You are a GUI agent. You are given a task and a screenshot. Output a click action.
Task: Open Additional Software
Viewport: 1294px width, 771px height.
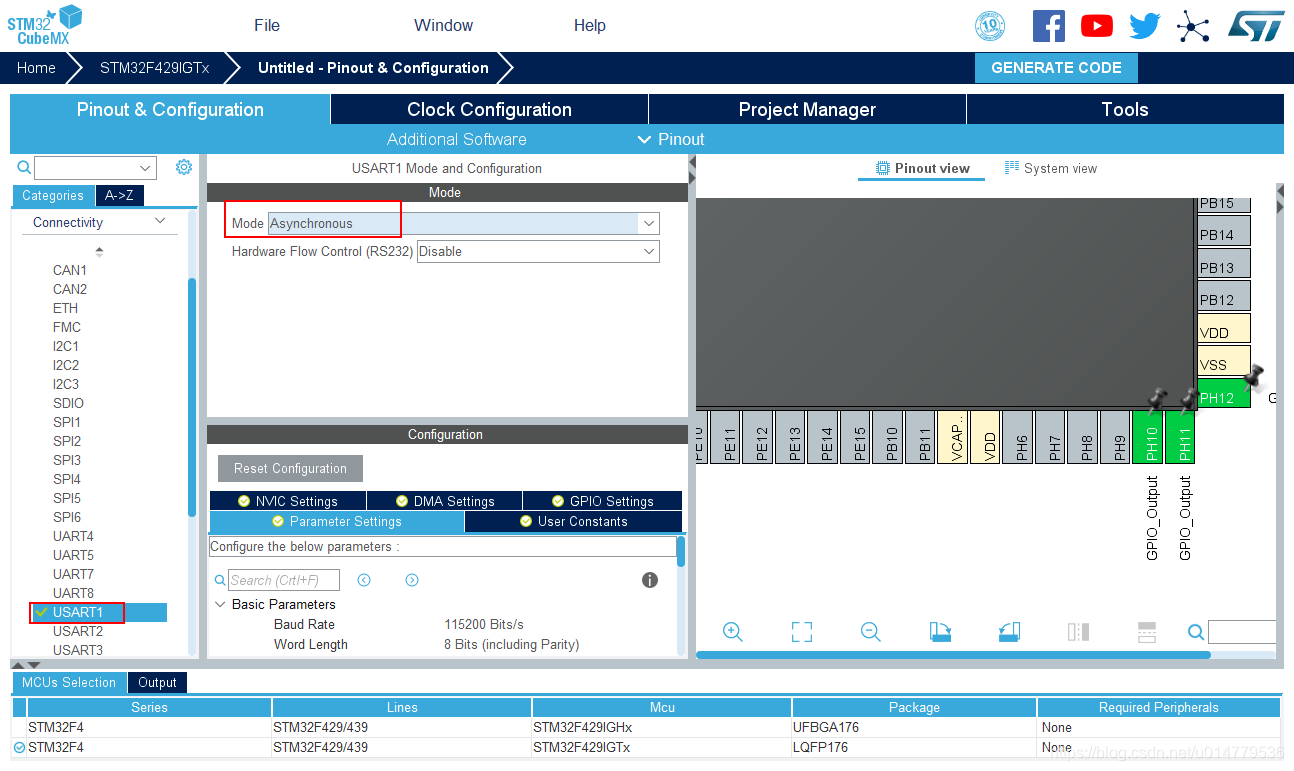point(456,139)
